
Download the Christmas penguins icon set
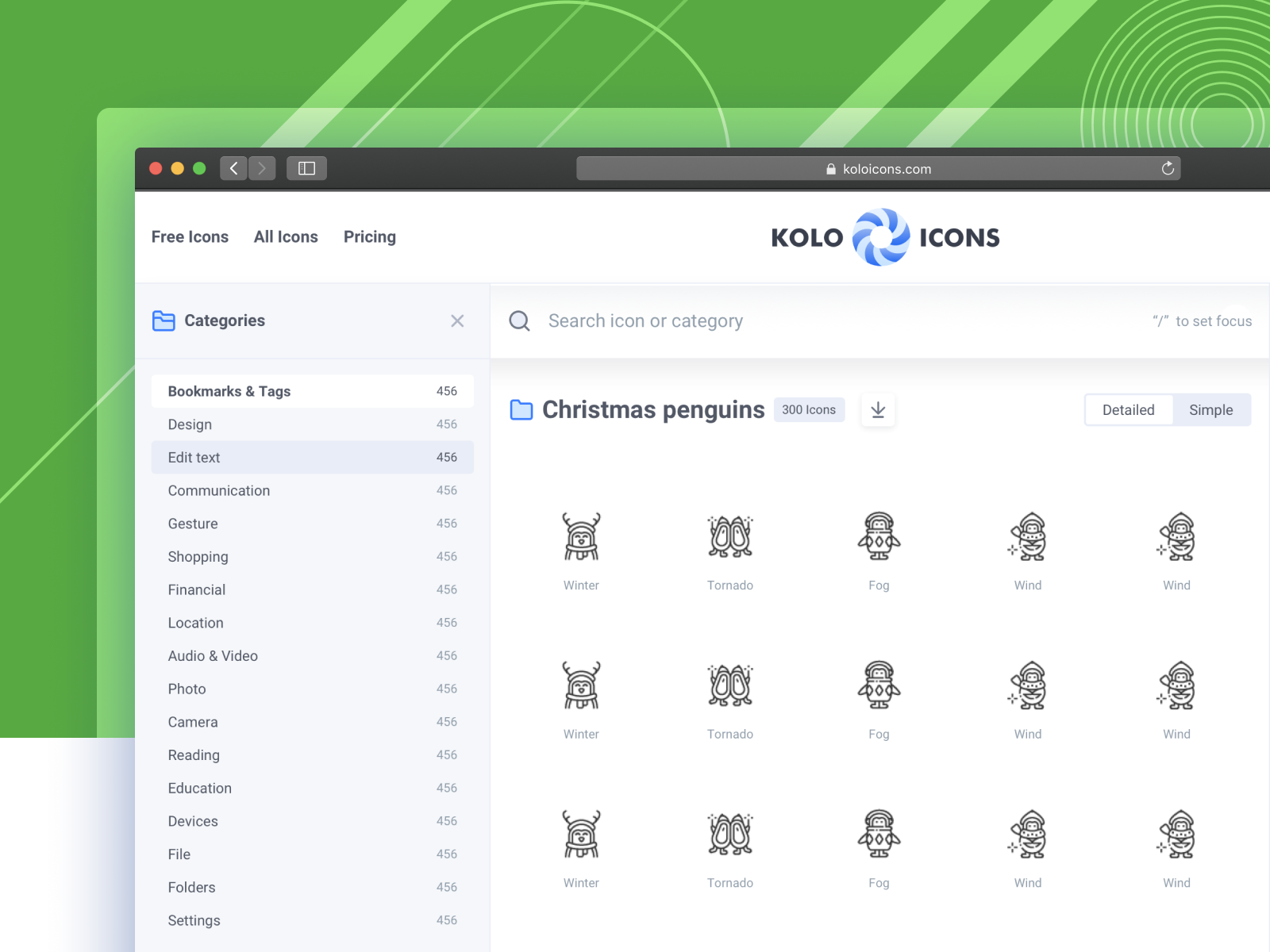[x=878, y=410]
